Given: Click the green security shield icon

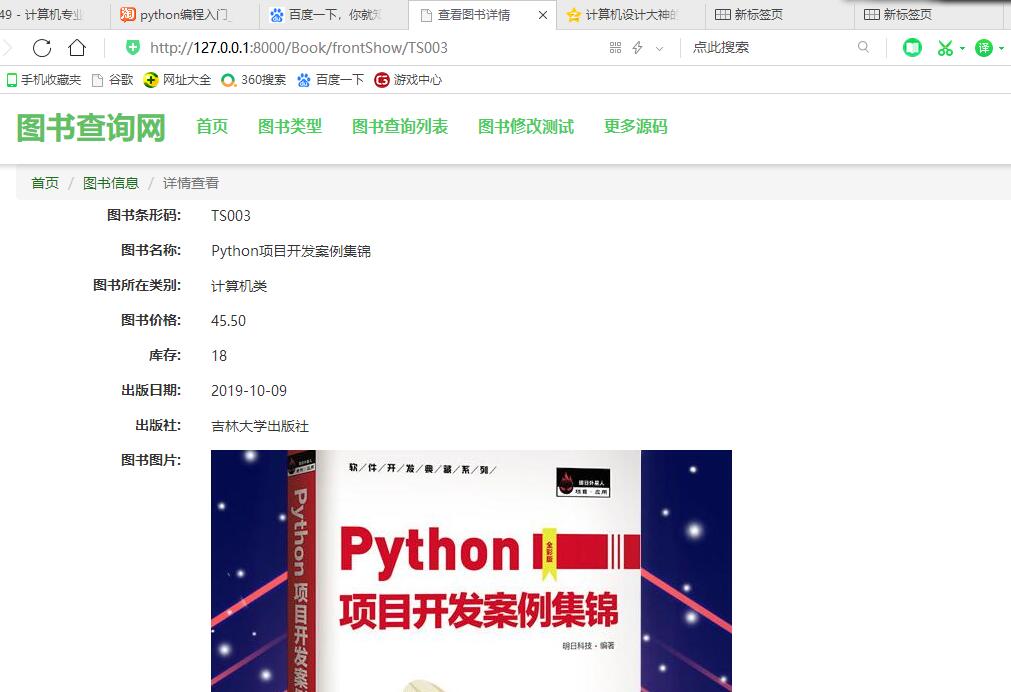Looking at the screenshot, I should 133,47.
